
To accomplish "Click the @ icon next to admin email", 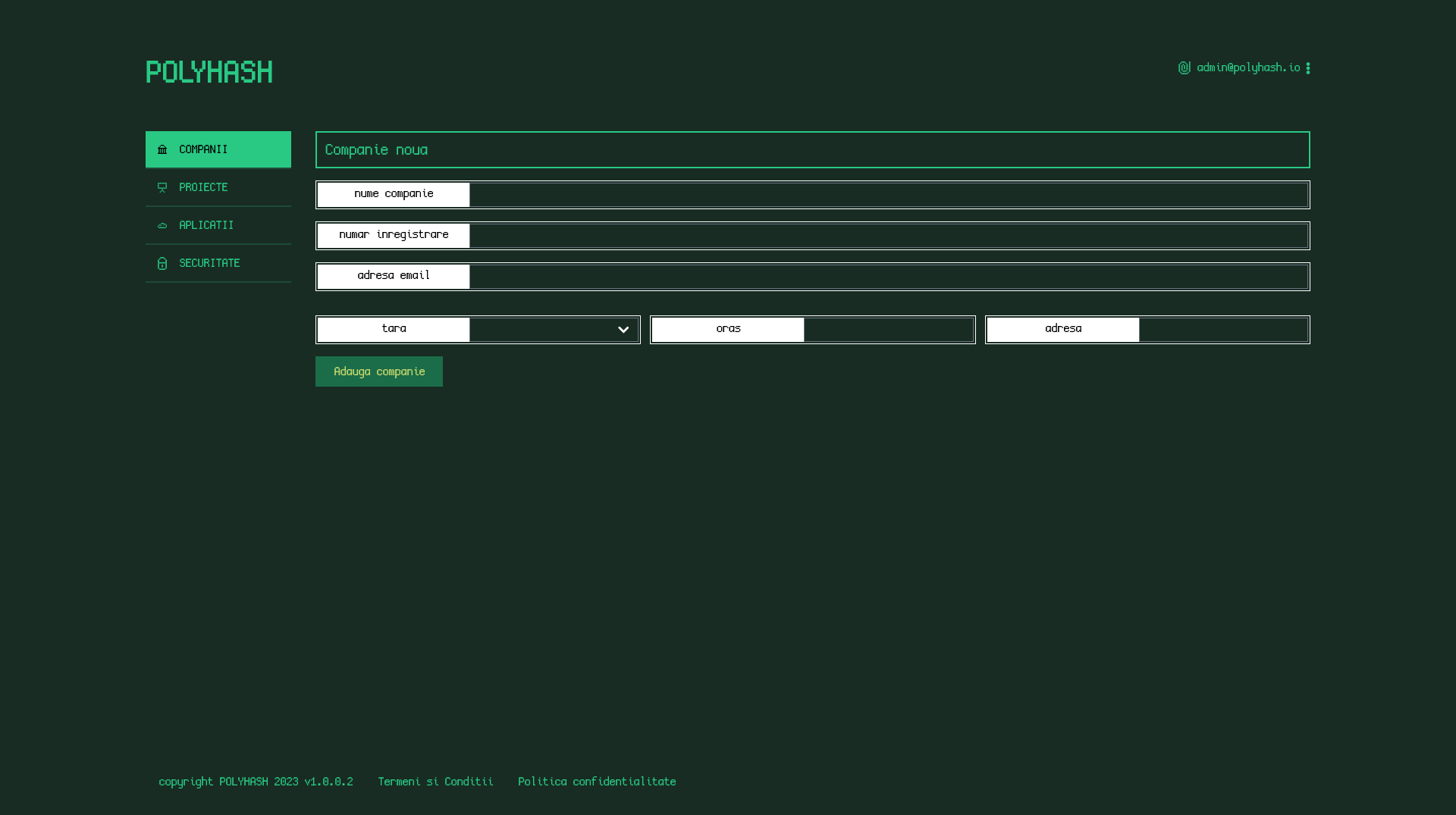I will (1184, 68).
